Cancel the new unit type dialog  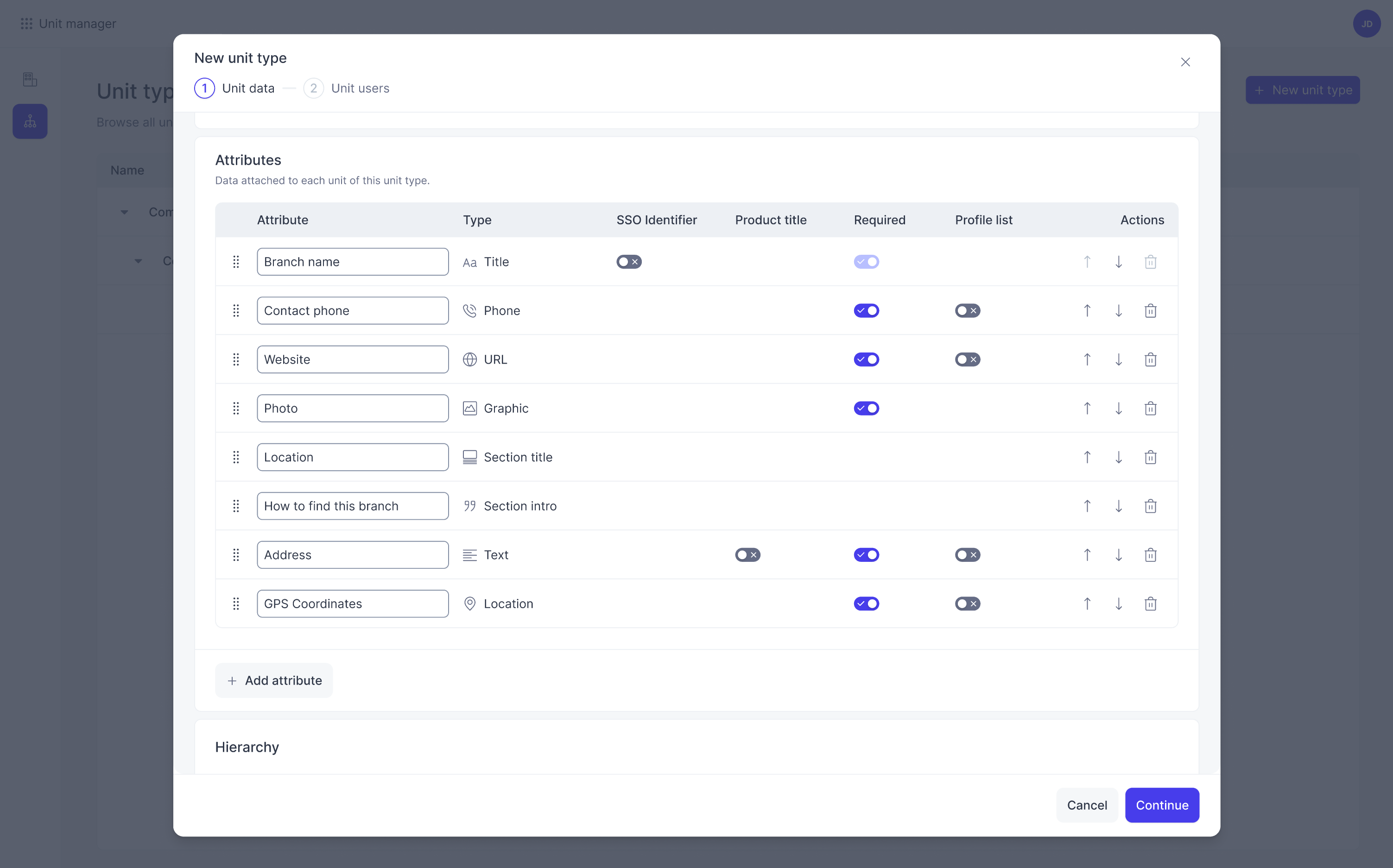pos(1086,805)
